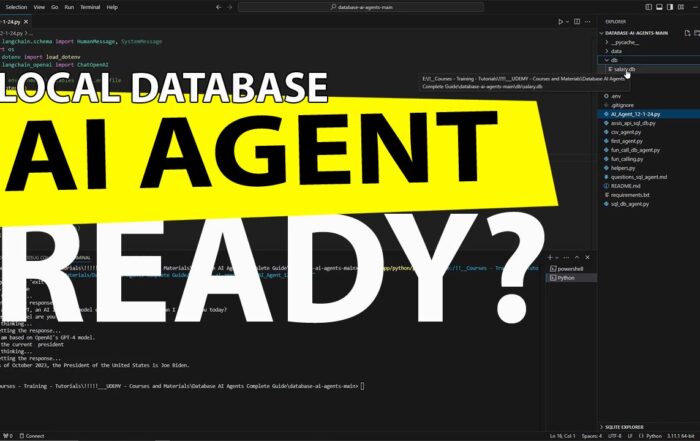Viewport: 700px width, 441px height.
Task: Split the editor to the right
Action: (577, 21)
